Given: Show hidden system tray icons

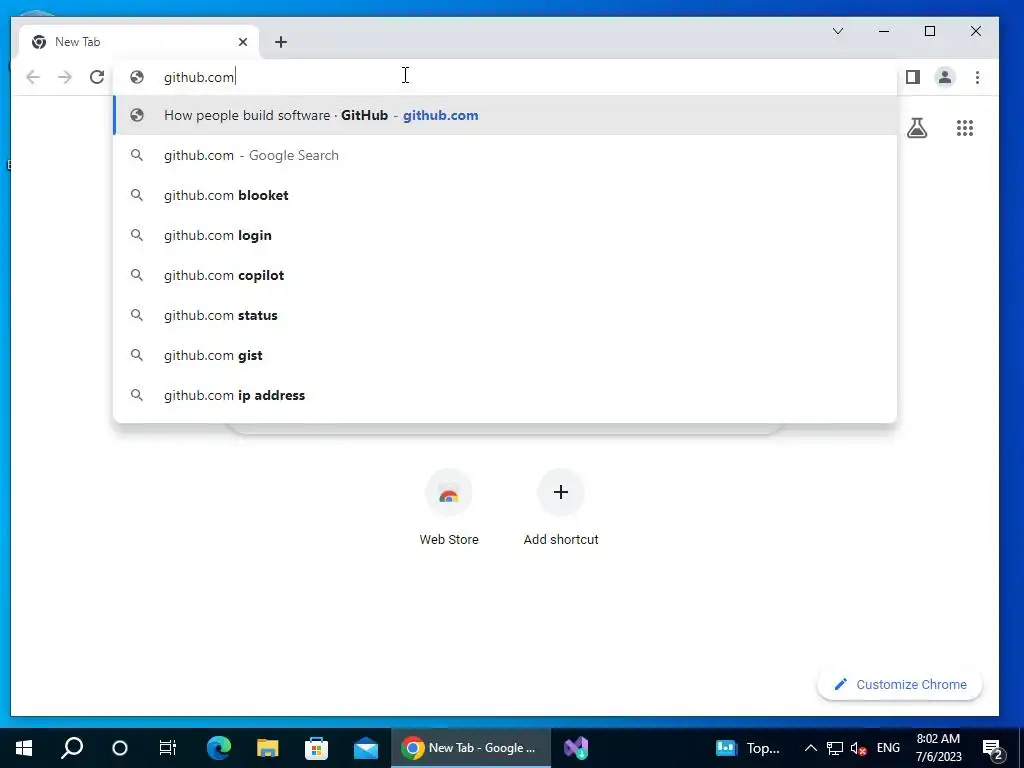Looking at the screenshot, I should (x=810, y=748).
